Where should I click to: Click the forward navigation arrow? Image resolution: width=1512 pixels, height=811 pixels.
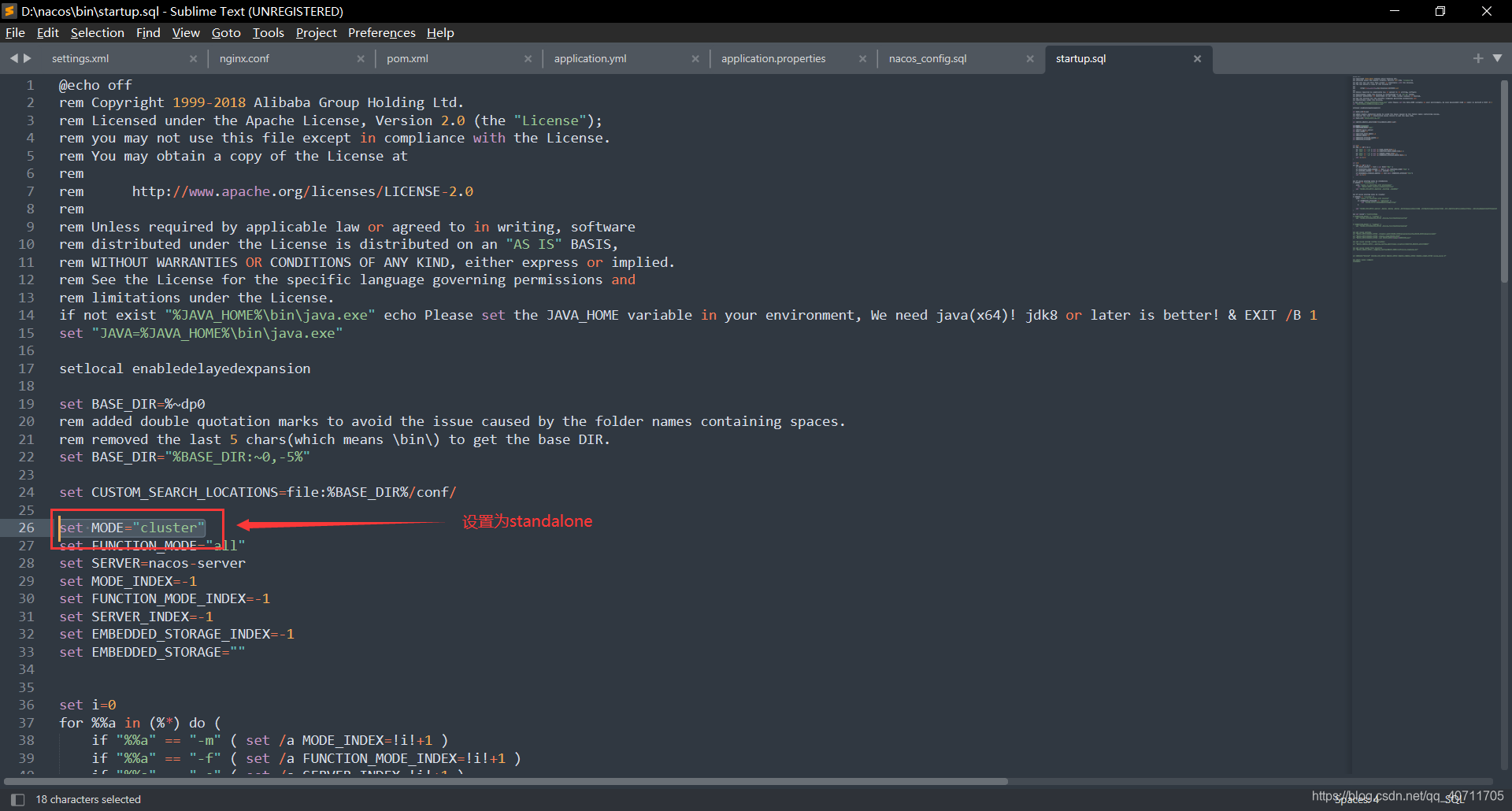[x=28, y=57]
